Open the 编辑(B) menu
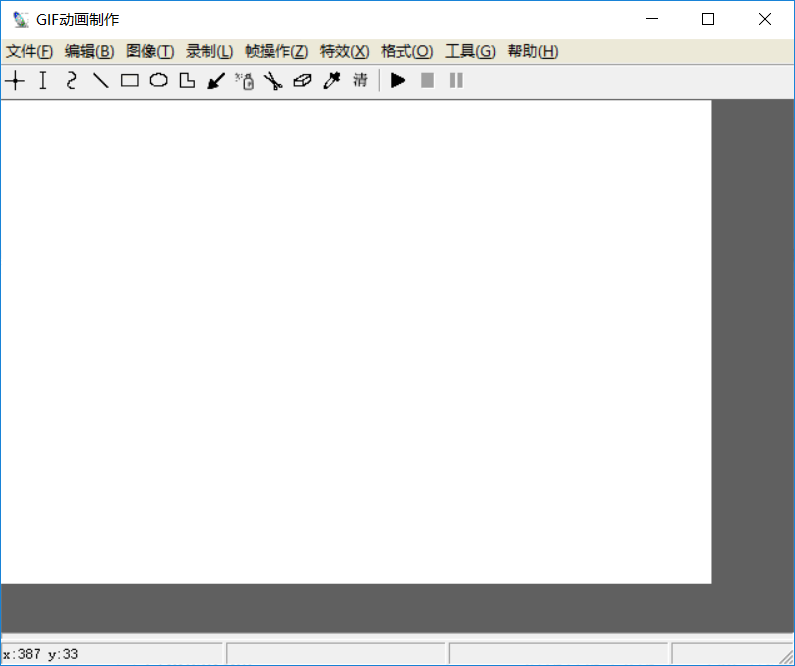This screenshot has width=795, height=666. click(x=90, y=51)
